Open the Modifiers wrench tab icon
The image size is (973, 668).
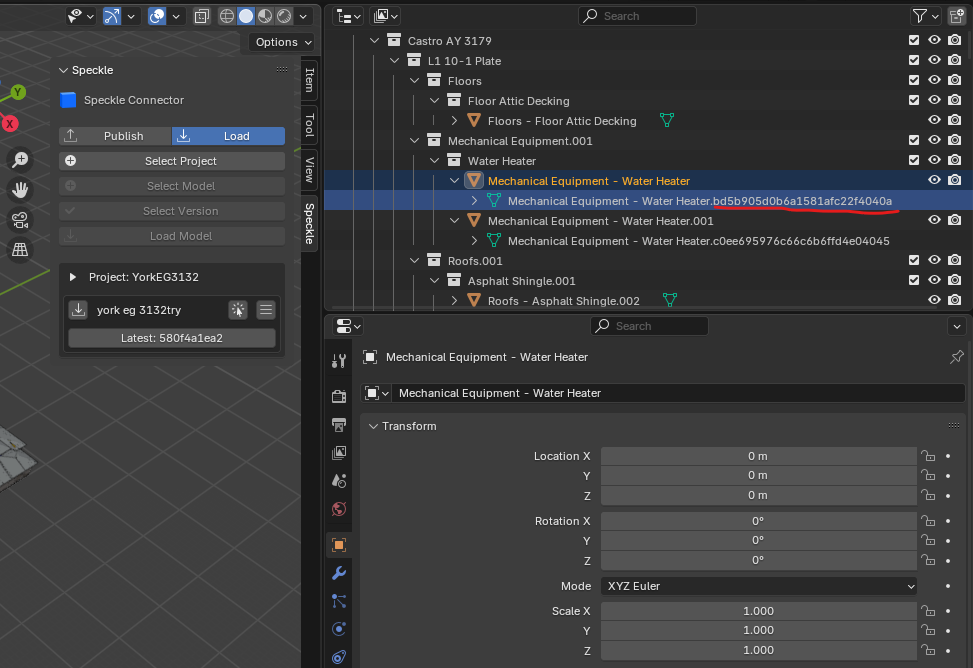click(x=339, y=573)
